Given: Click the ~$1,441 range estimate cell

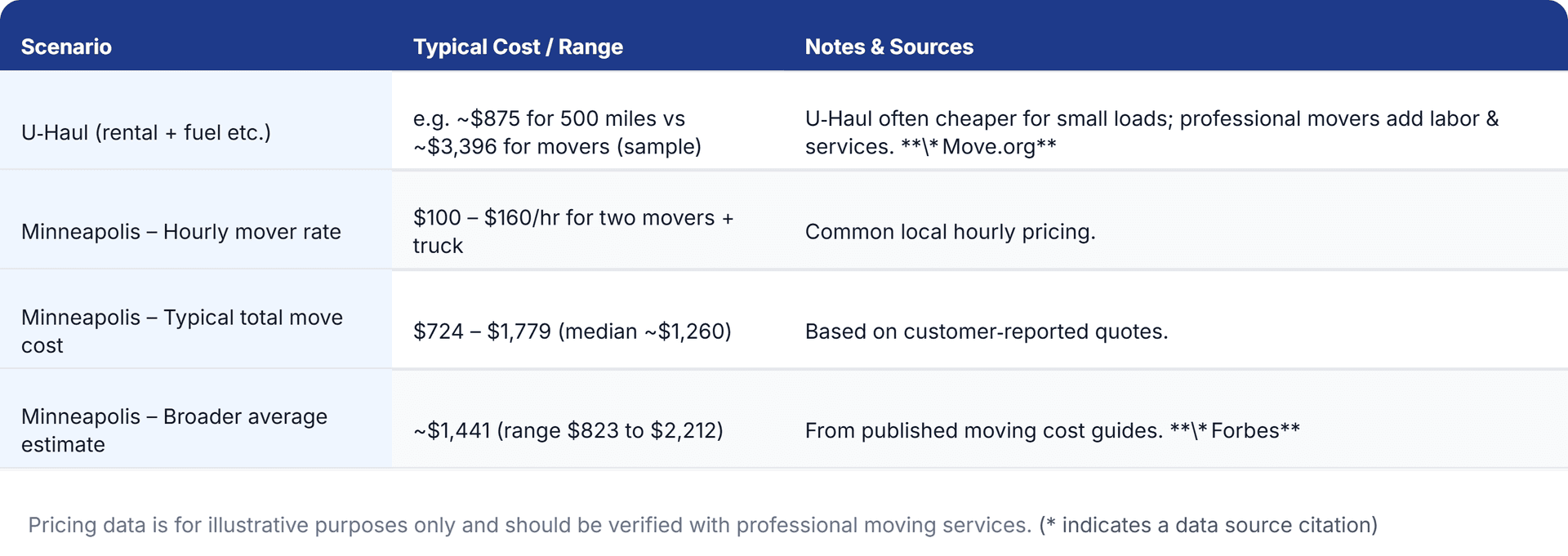Looking at the screenshot, I should point(568,430).
